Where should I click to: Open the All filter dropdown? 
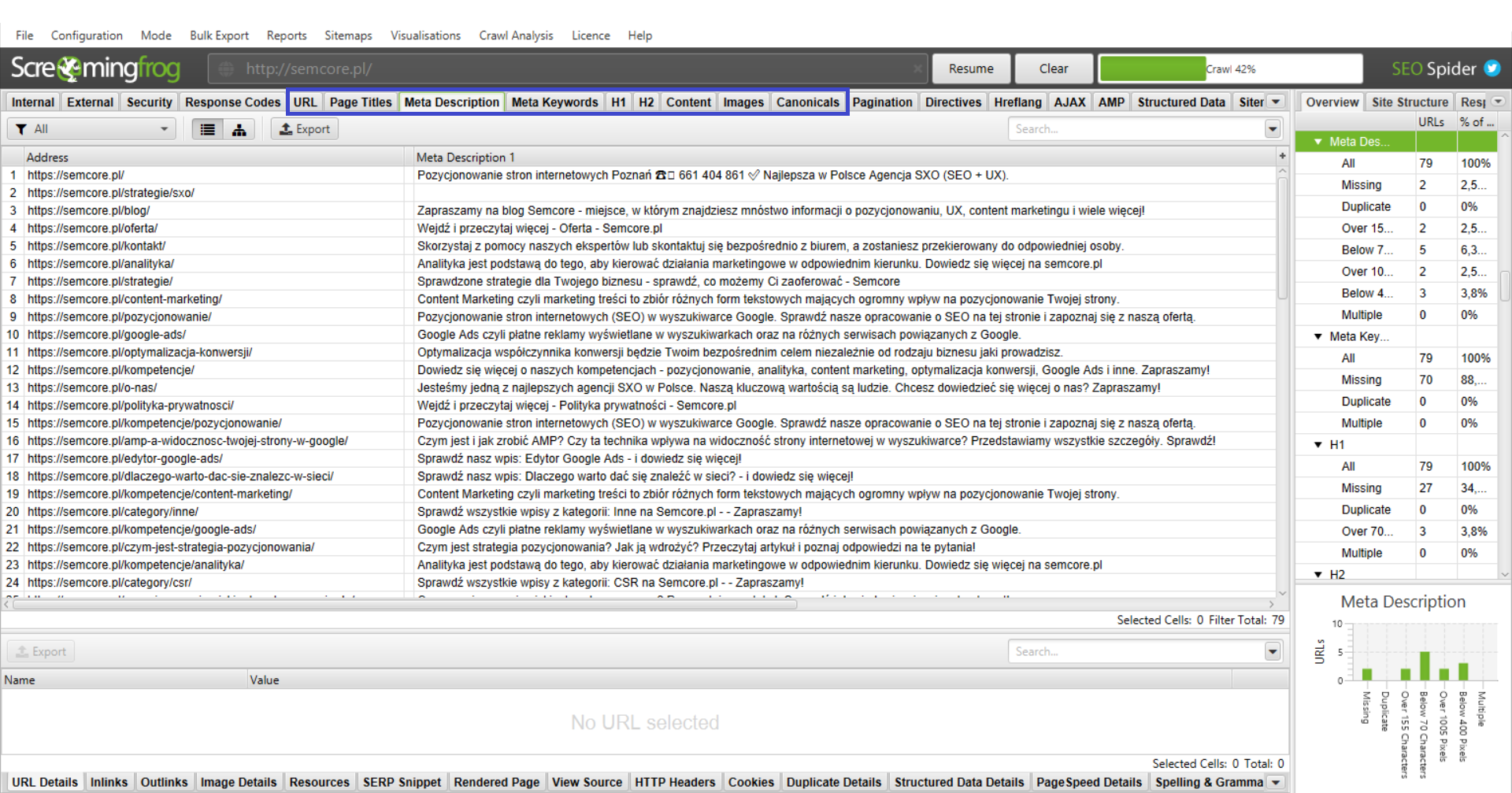click(92, 129)
